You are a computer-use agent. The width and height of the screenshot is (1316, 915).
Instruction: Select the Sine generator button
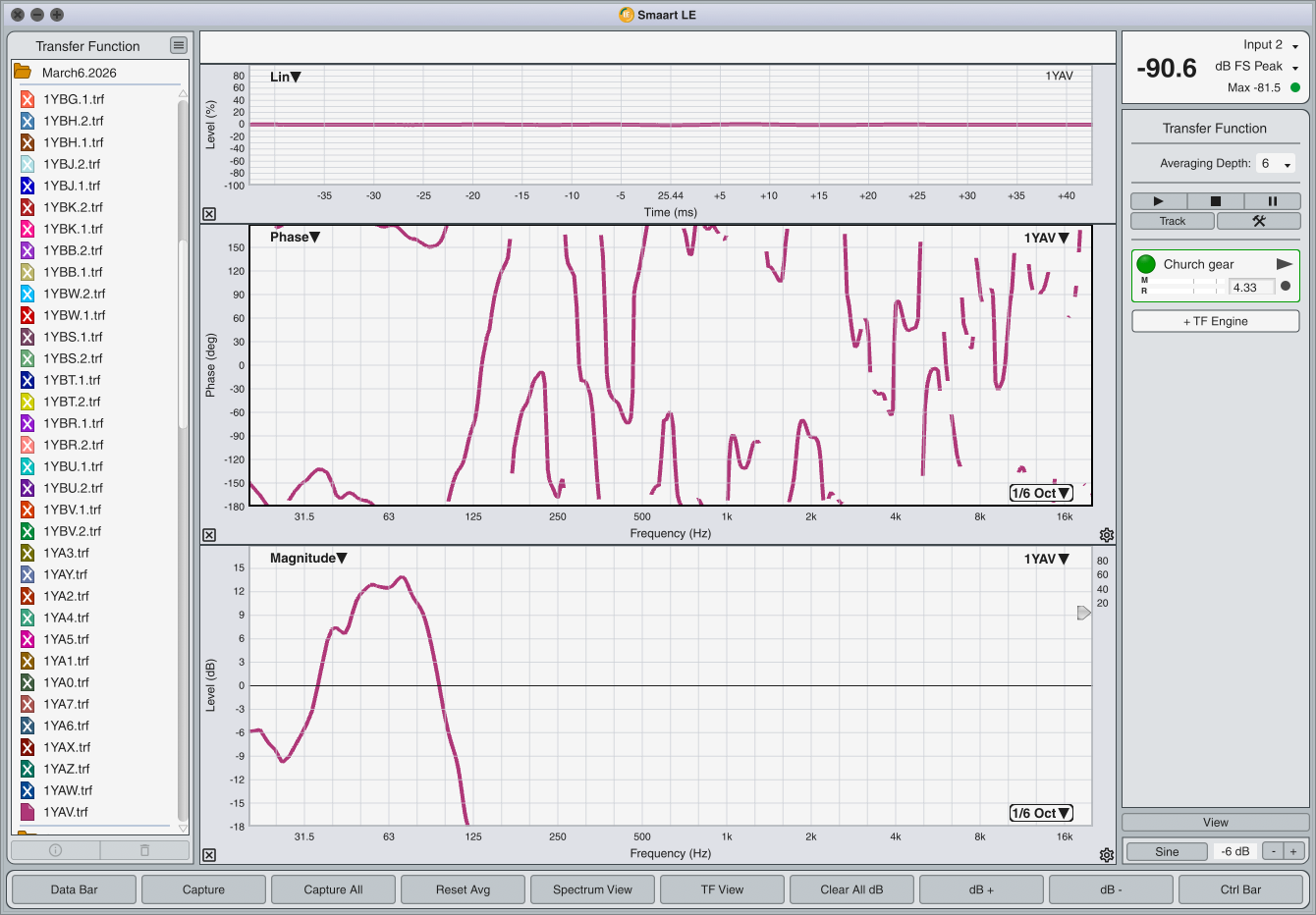coord(1167,851)
